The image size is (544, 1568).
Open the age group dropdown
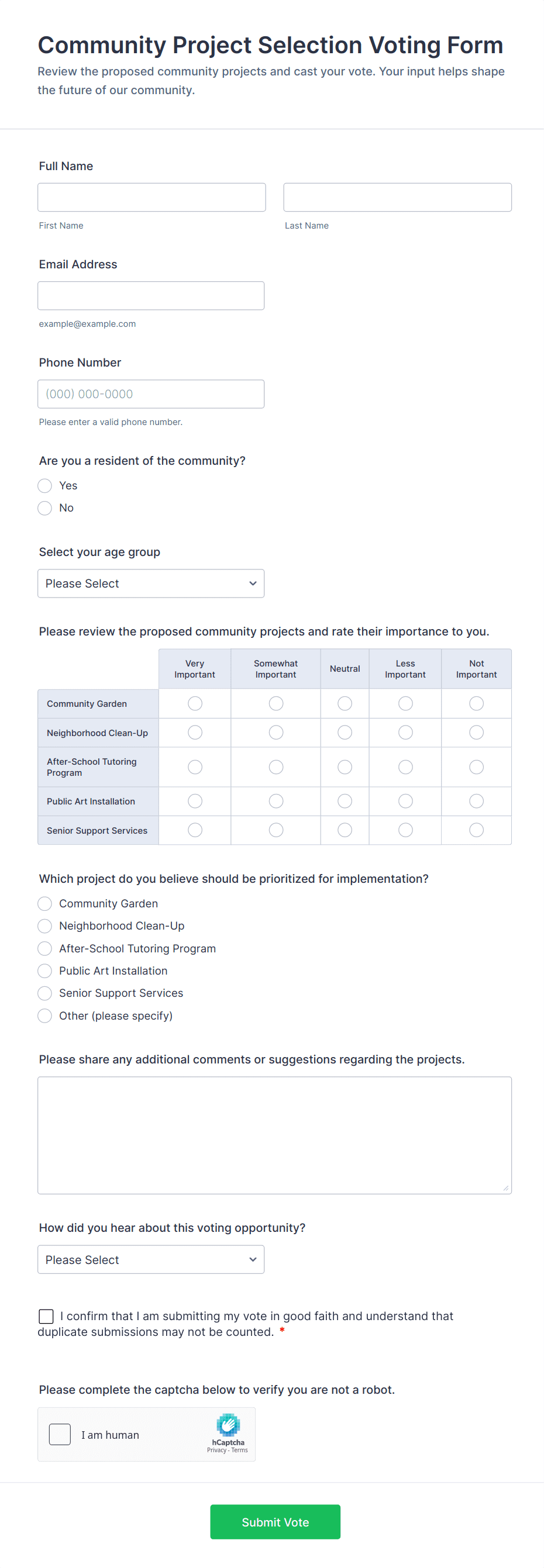pyautogui.click(x=151, y=583)
